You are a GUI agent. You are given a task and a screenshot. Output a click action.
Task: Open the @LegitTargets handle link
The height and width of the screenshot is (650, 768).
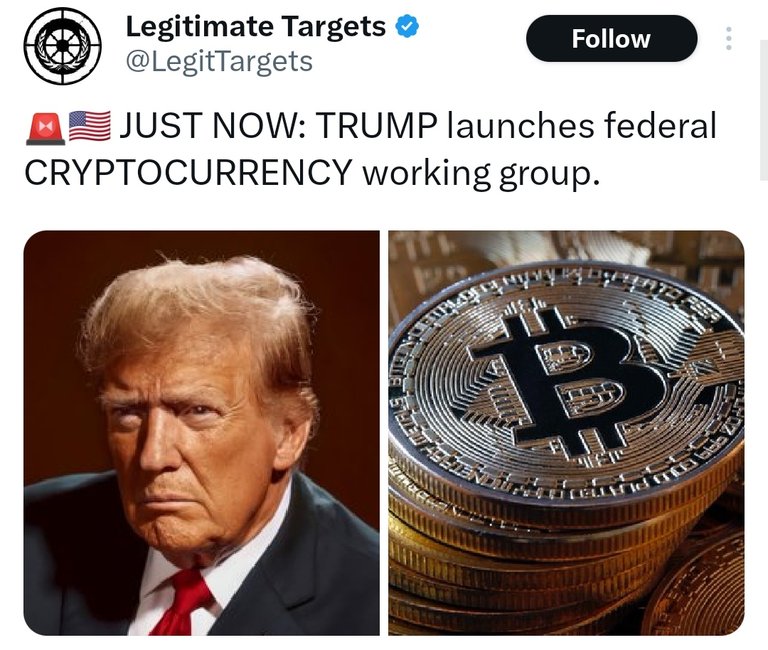[x=219, y=62]
